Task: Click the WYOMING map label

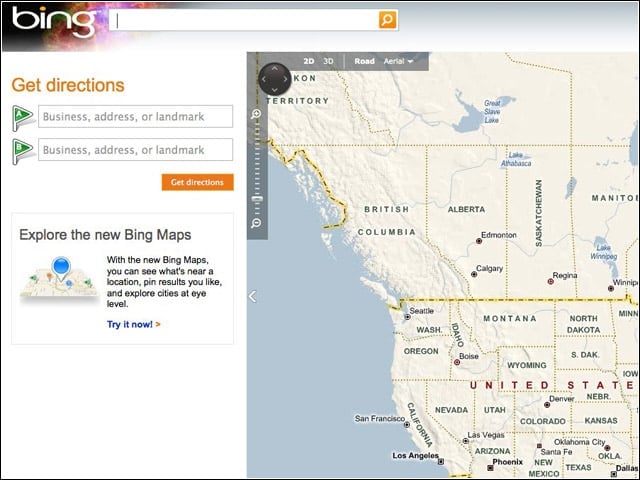Action: (x=527, y=365)
